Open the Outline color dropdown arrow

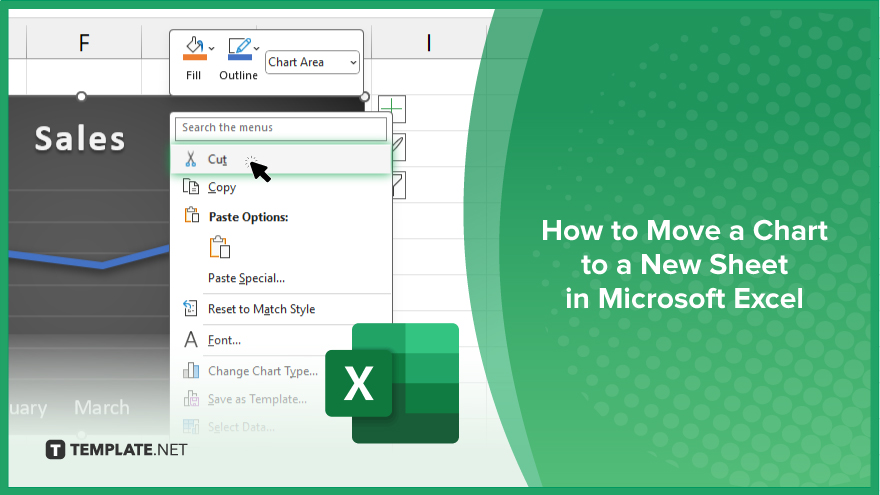click(256, 49)
